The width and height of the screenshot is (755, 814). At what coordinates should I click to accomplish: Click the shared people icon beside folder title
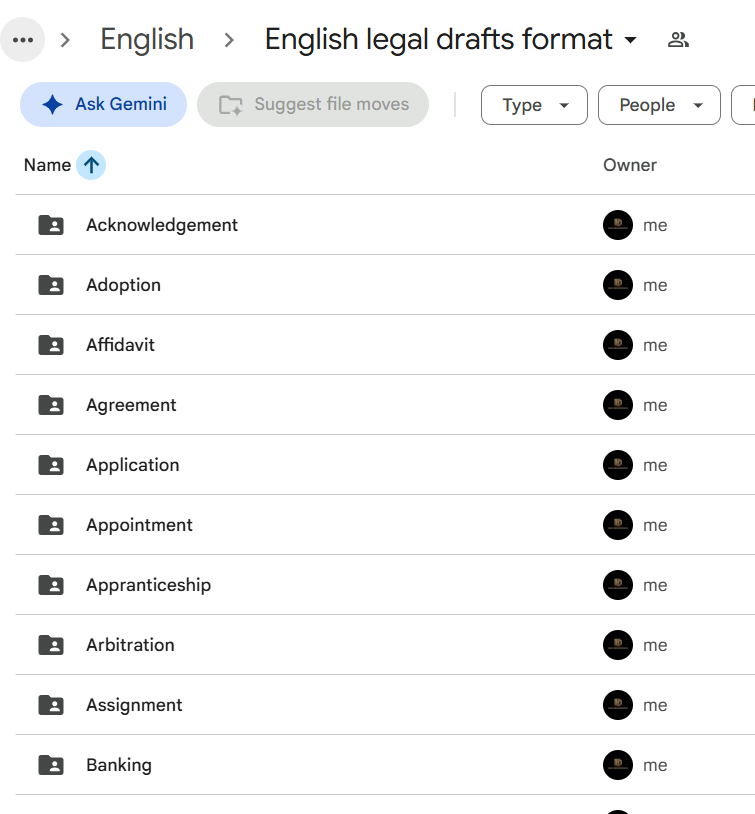point(678,39)
